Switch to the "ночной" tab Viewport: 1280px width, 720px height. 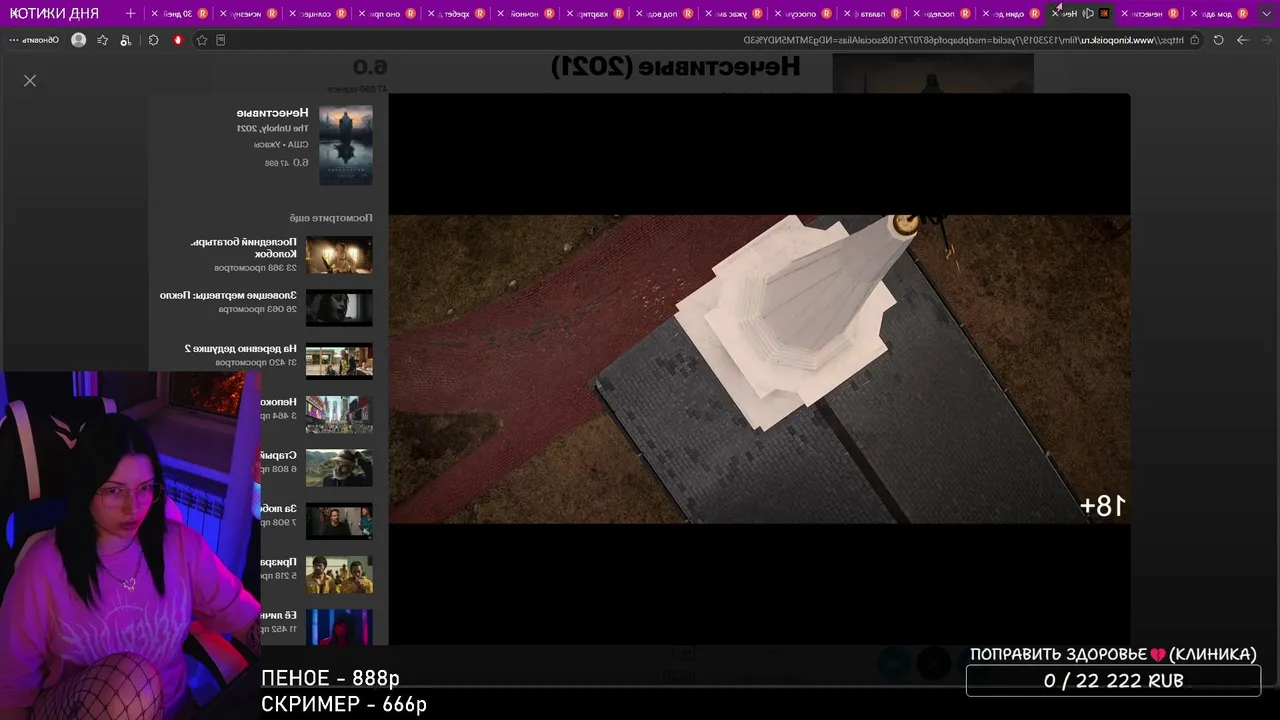[525, 14]
